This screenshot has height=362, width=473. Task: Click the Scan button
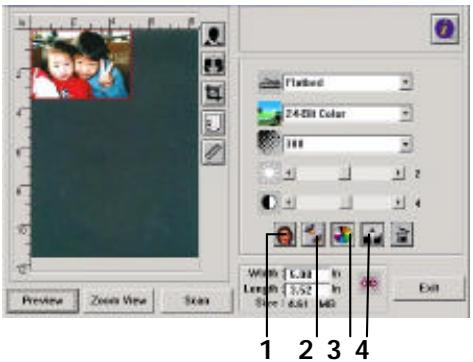click(197, 301)
